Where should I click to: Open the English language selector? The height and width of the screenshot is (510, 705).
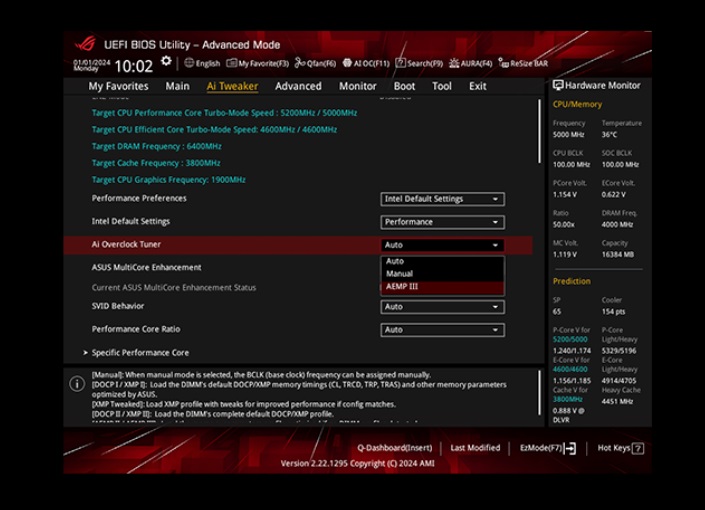[202, 63]
